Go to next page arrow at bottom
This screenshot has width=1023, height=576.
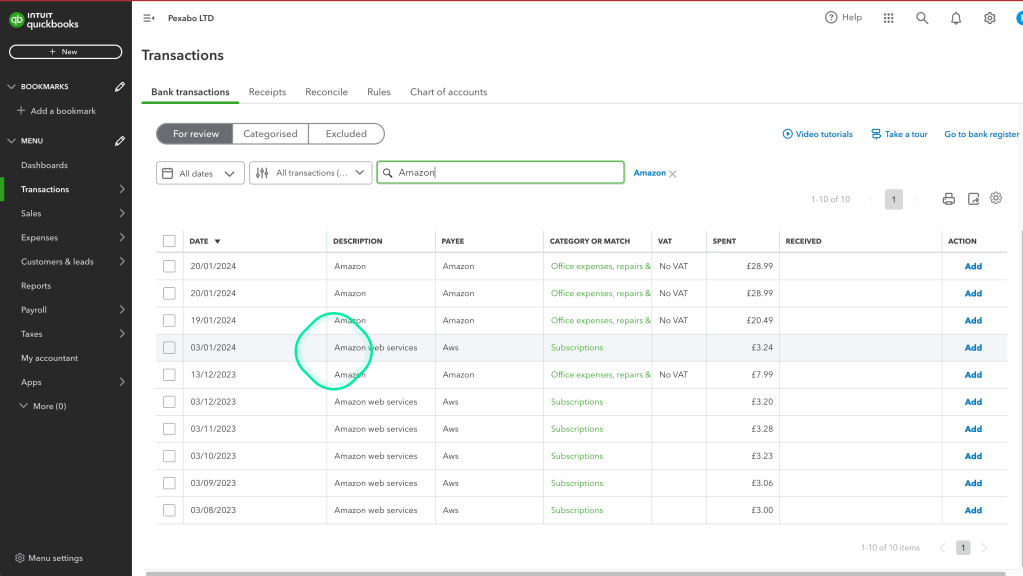pos(984,548)
